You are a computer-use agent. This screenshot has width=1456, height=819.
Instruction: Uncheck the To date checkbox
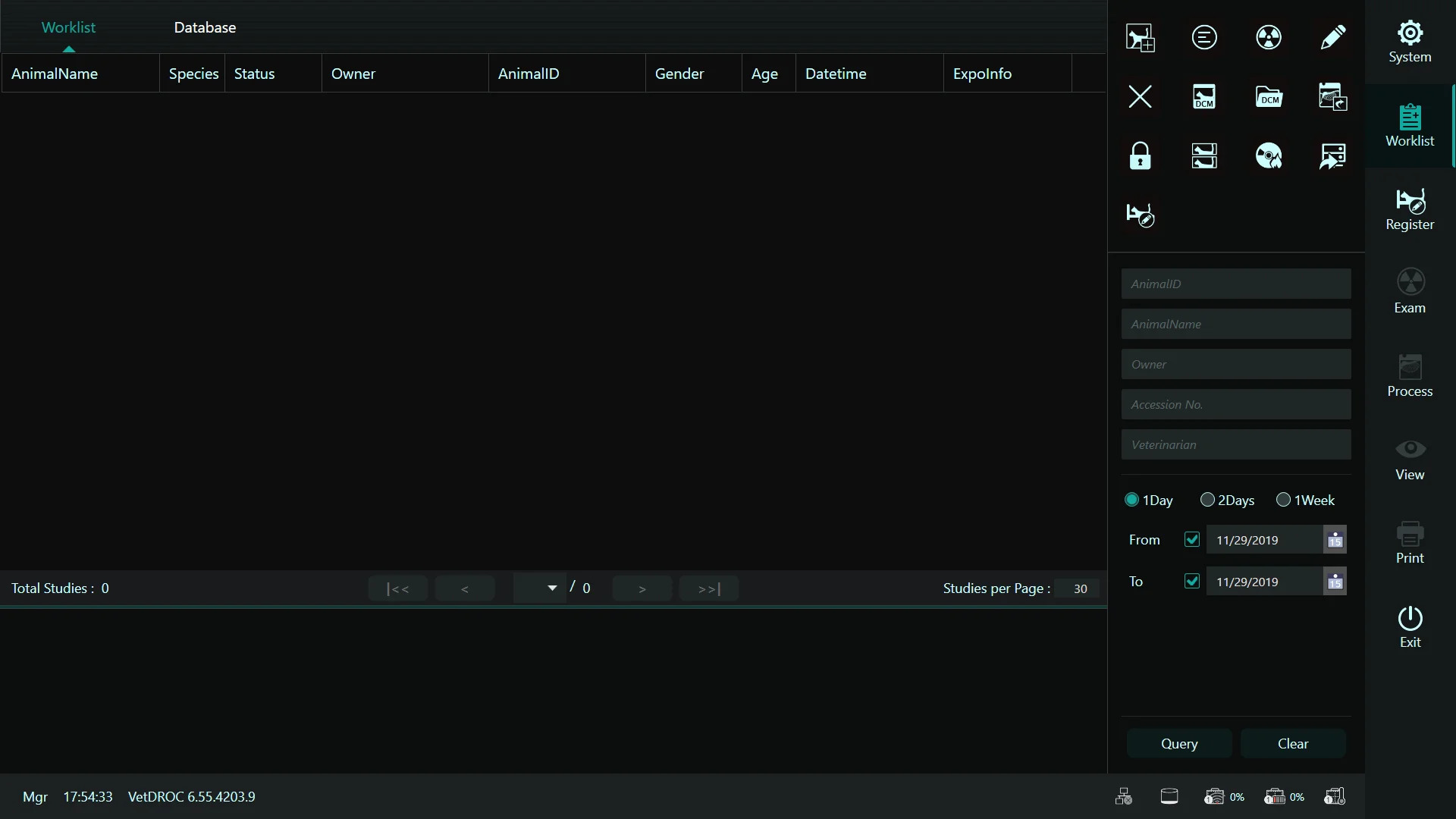point(1191,581)
